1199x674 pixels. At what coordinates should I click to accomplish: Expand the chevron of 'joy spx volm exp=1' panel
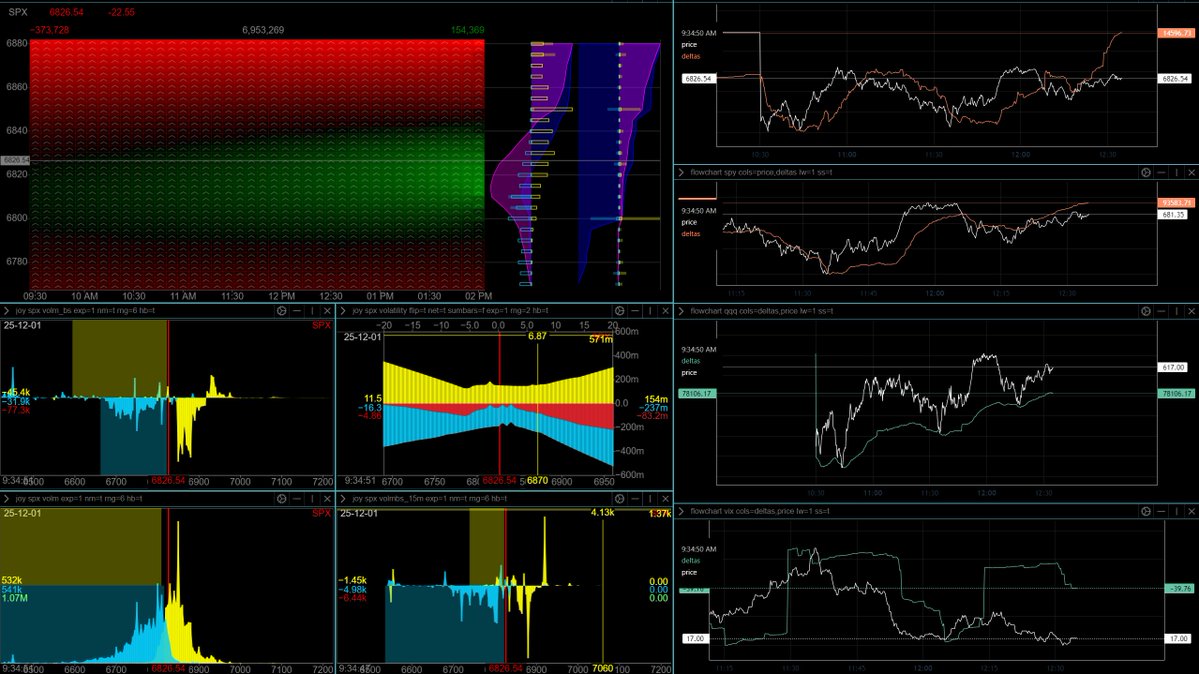click(6, 499)
